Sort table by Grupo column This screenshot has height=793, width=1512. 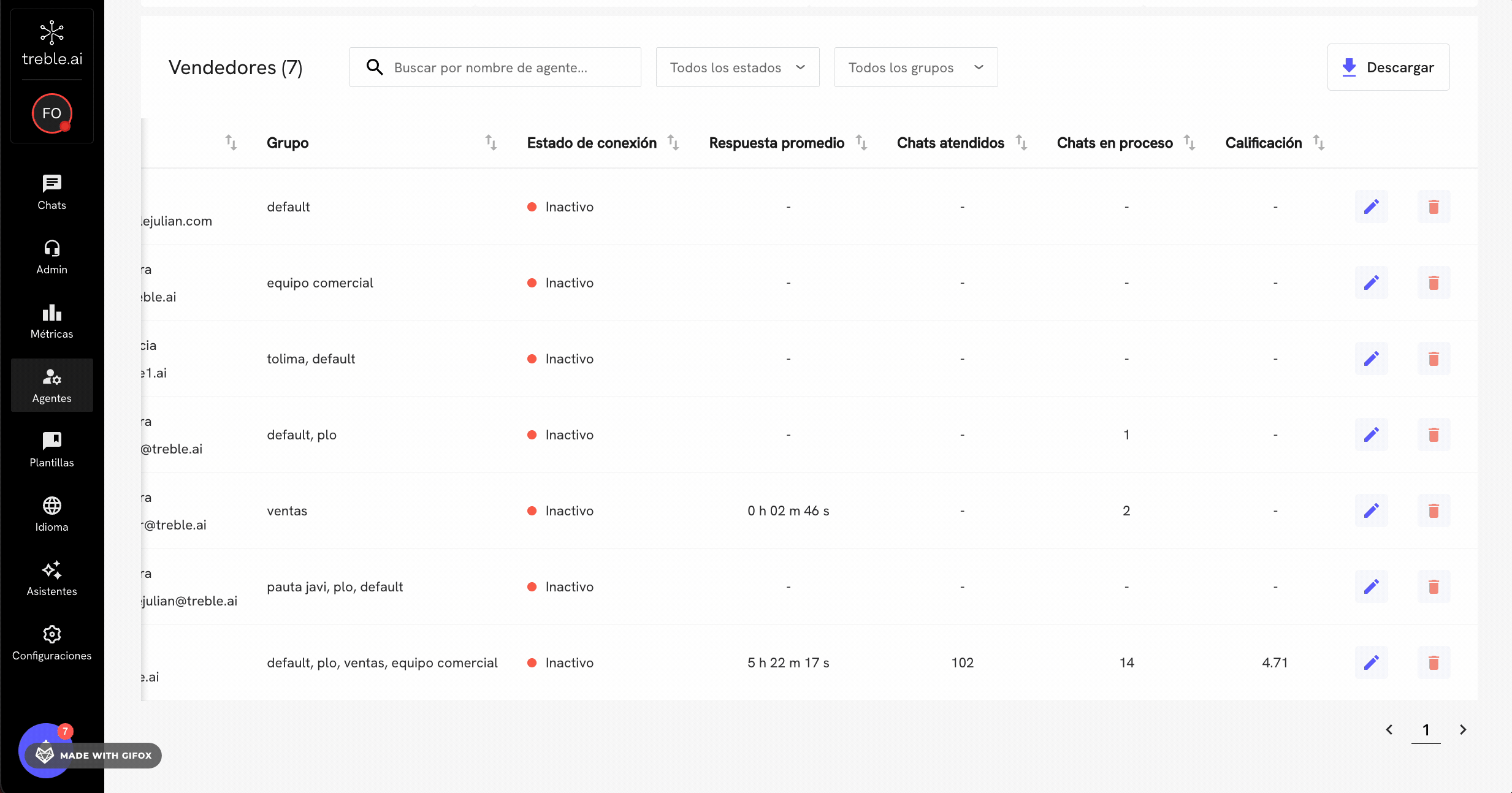(x=491, y=143)
